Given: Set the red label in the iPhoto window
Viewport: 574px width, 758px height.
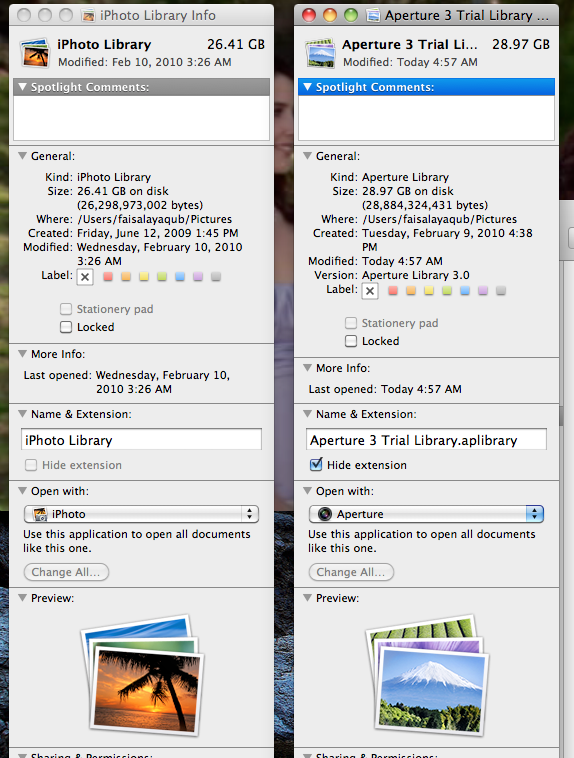Looking at the screenshot, I should tap(108, 277).
